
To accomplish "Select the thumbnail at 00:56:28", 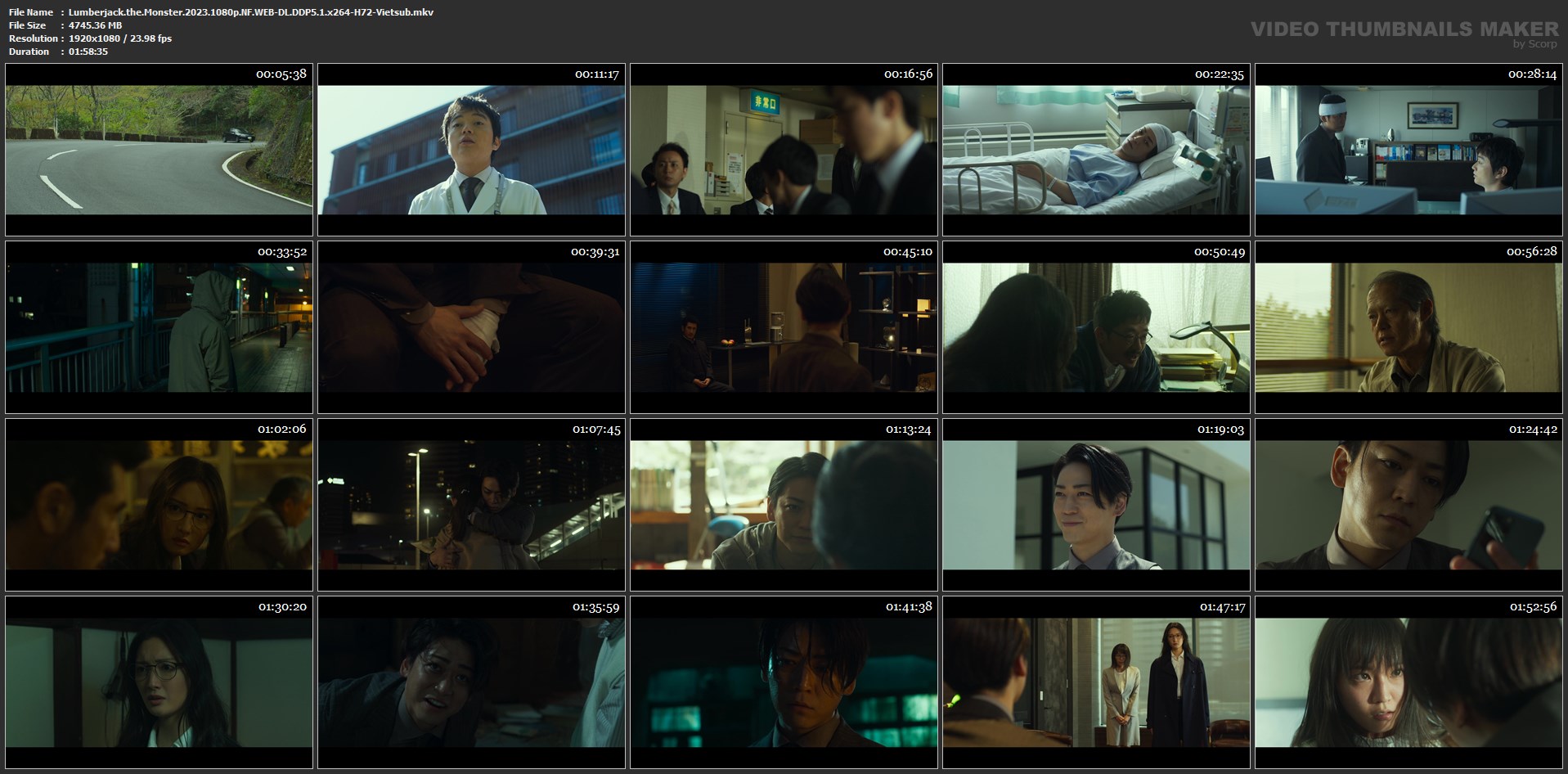I will coord(1409,327).
